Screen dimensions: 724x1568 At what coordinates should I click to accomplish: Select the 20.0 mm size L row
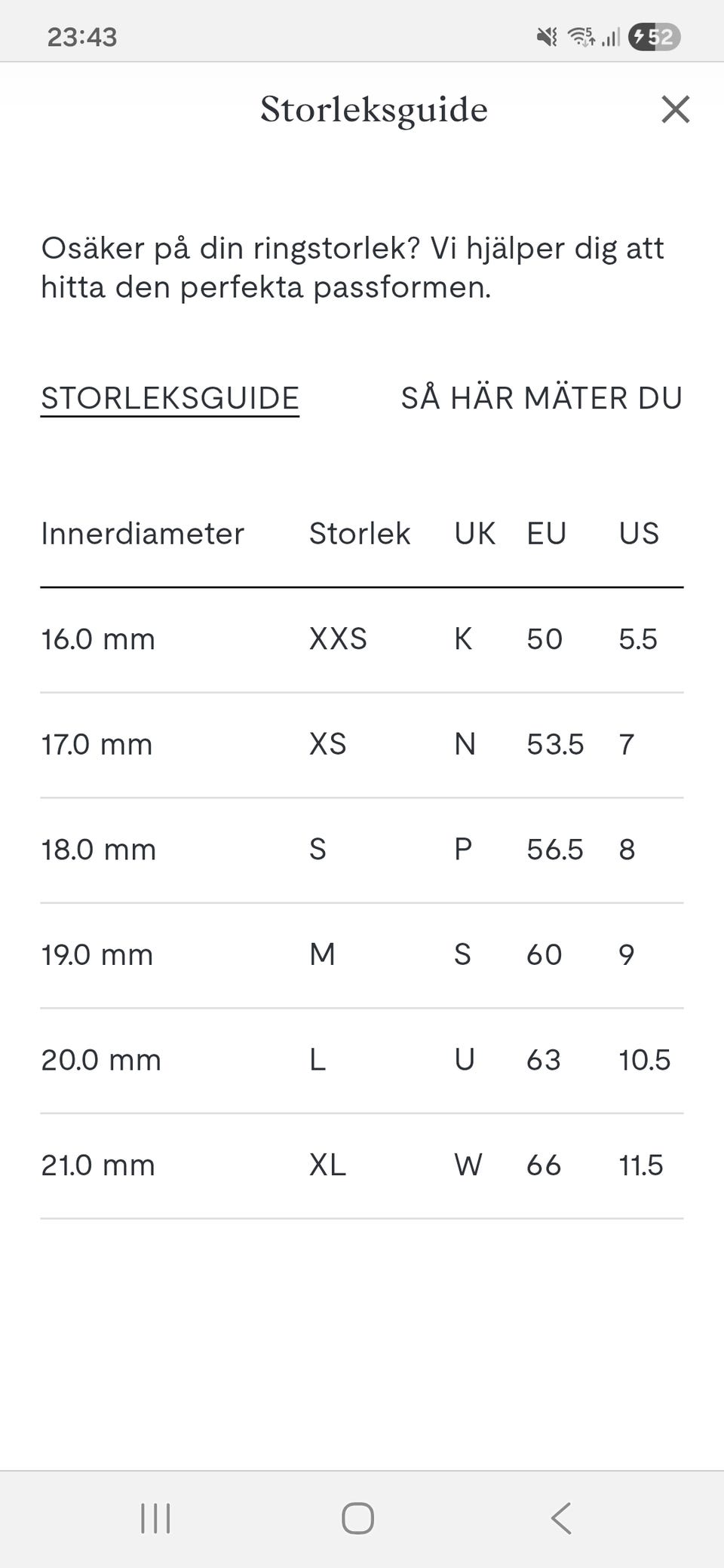point(362,1060)
